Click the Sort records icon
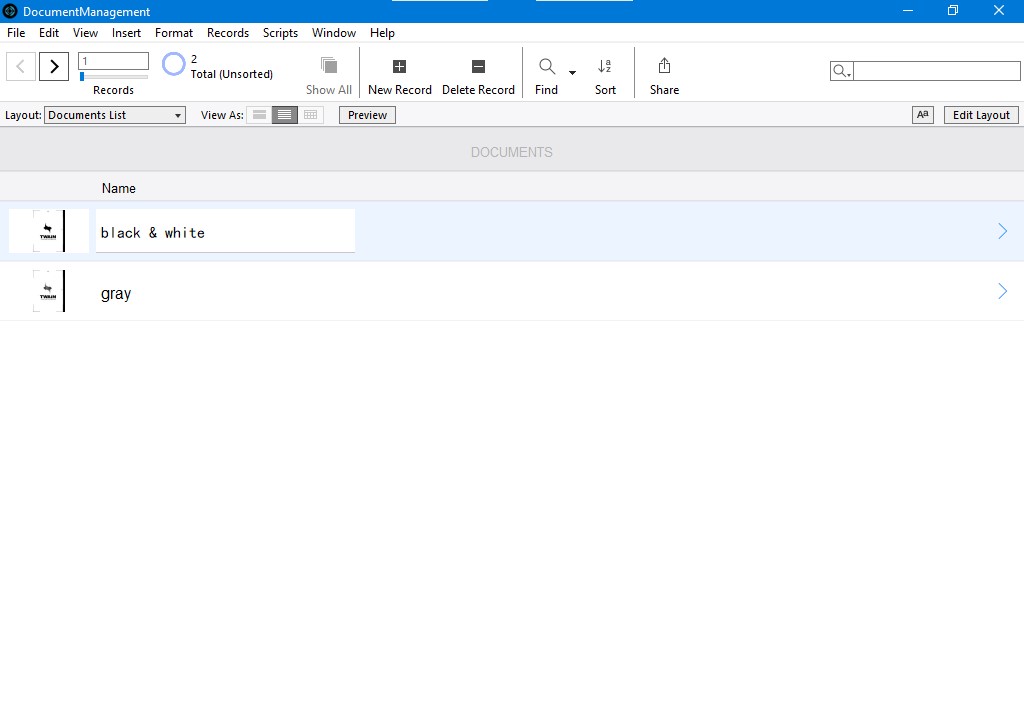Screen dimensions: 1024x728 coord(605,67)
